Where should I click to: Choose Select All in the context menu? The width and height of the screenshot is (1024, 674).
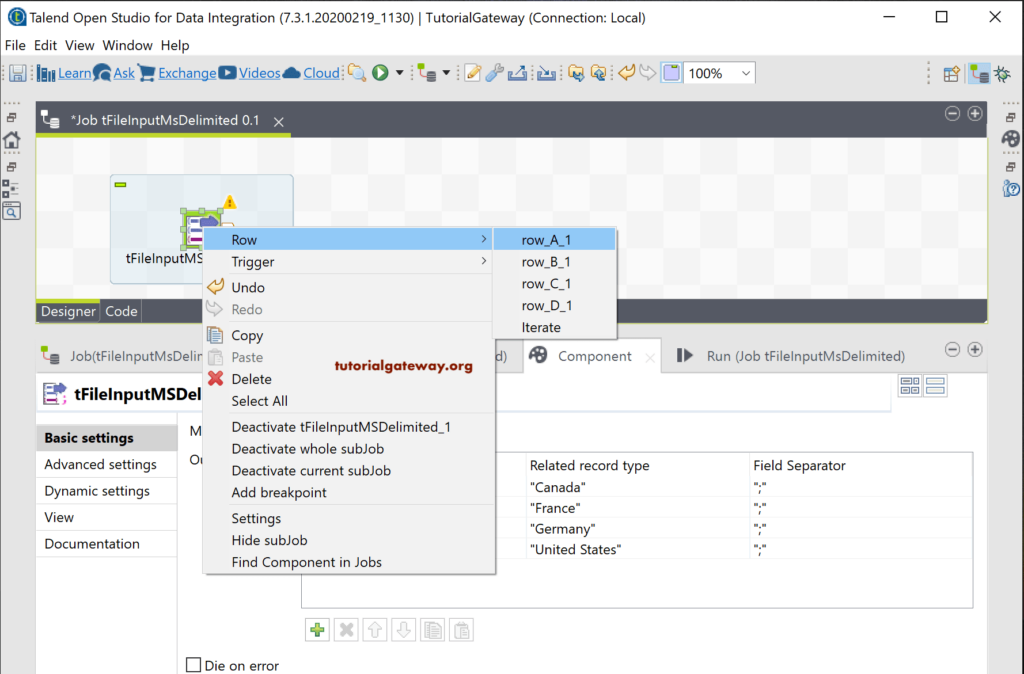pyautogui.click(x=349, y=401)
